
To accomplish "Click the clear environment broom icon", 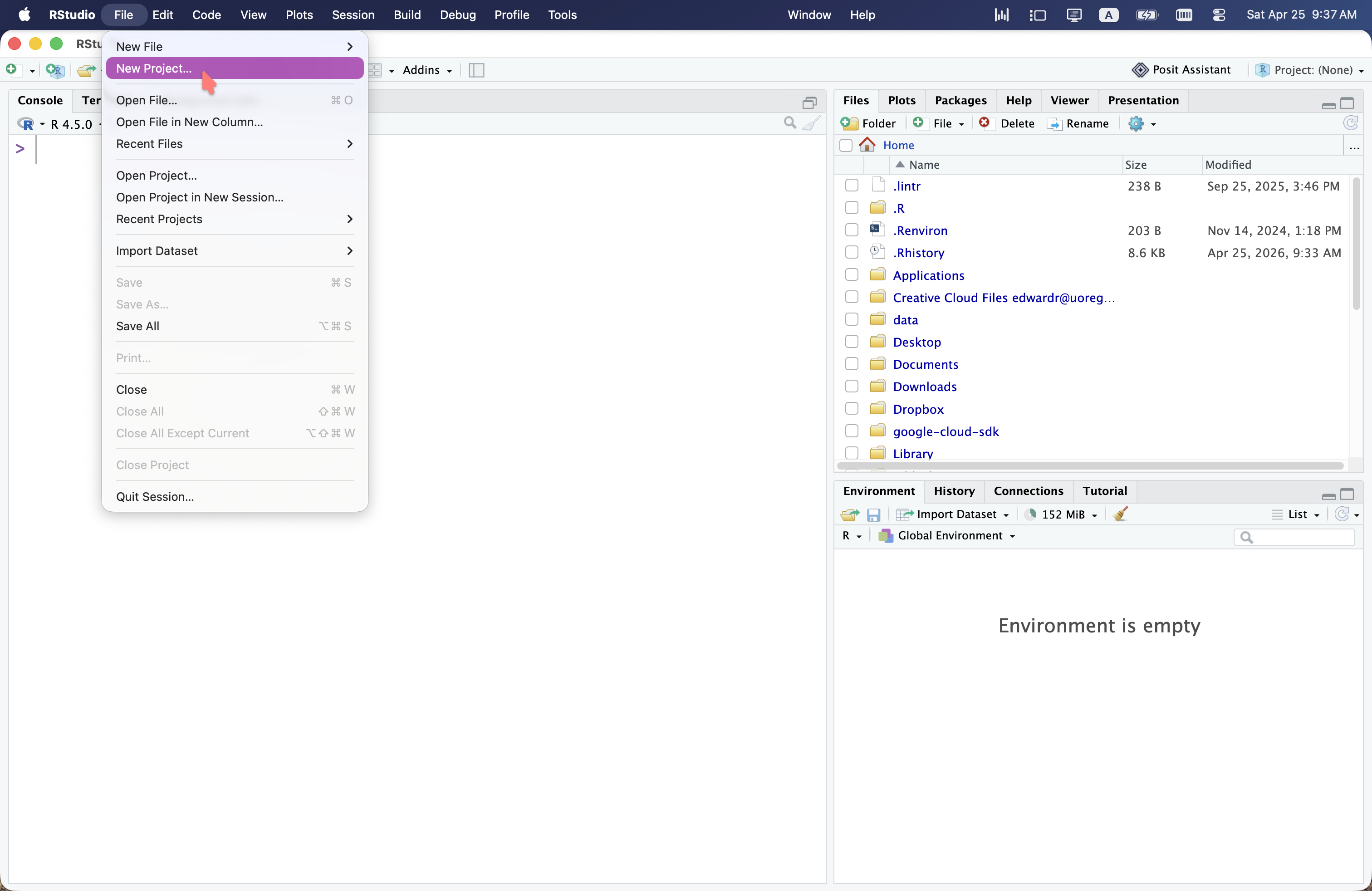I will pyautogui.click(x=1120, y=514).
